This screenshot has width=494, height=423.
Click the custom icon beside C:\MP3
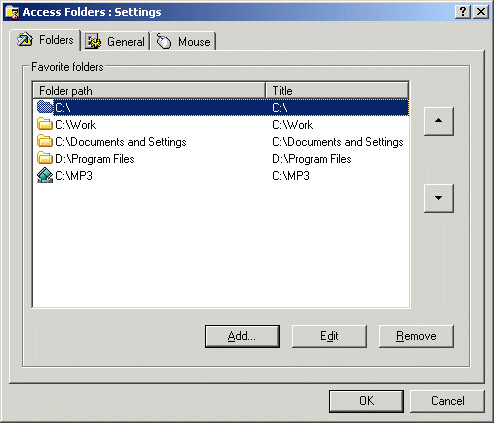pos(45,175)
